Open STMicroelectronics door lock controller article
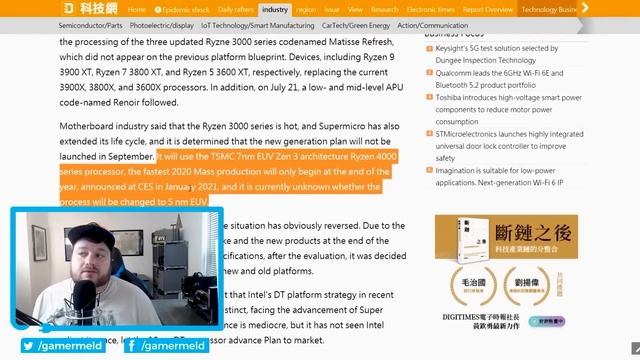This screenshot has width=640, height=360. point(509,146)
